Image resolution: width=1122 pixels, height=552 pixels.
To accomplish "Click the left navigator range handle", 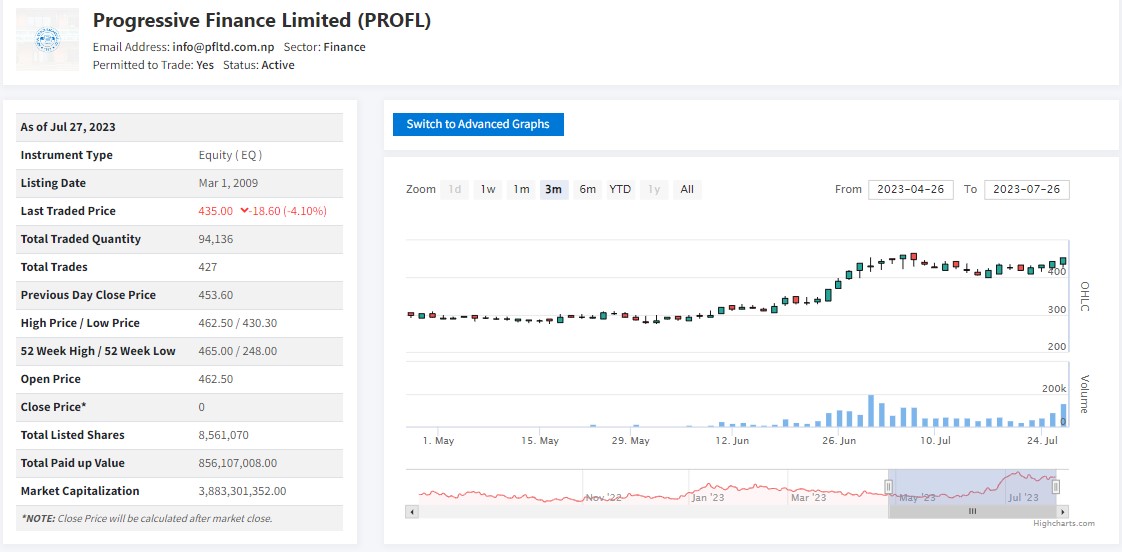I will (x=888, y=487).
